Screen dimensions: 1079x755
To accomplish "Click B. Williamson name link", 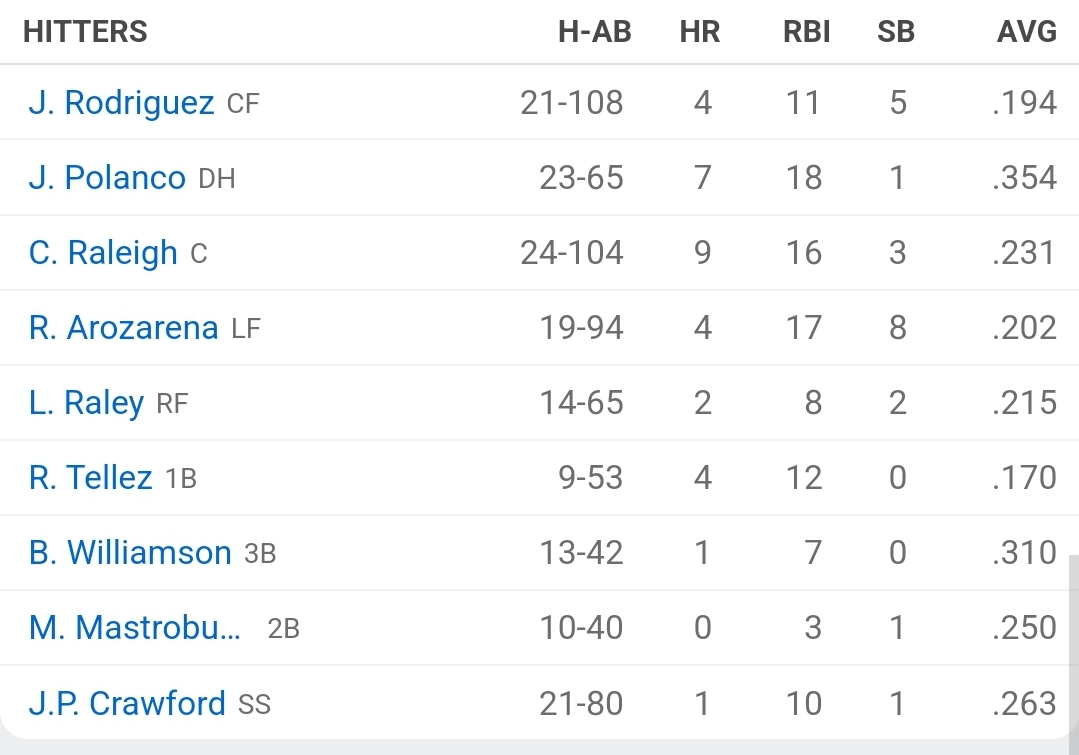I will click(x=130, y=553).
